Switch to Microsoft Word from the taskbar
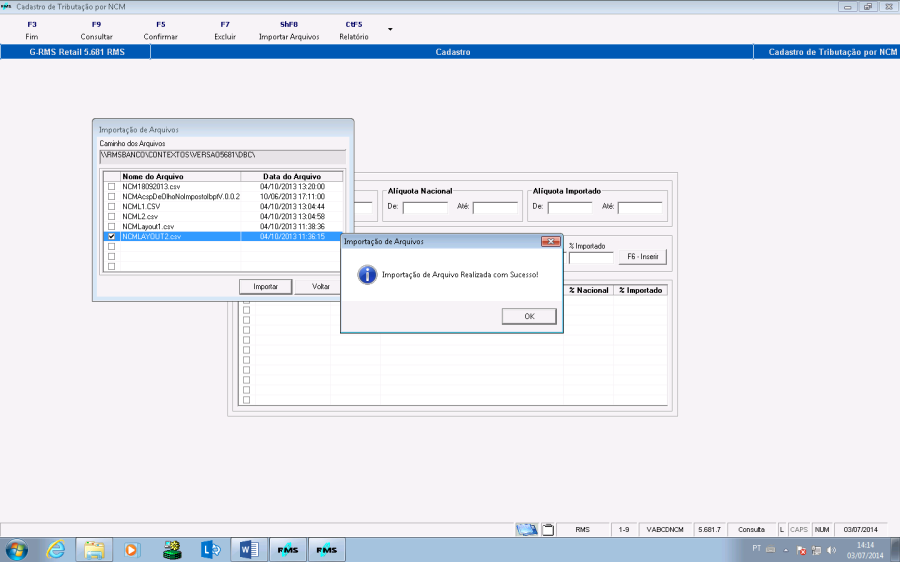Viewport: 900px width, 562px height. pos(249,550)
